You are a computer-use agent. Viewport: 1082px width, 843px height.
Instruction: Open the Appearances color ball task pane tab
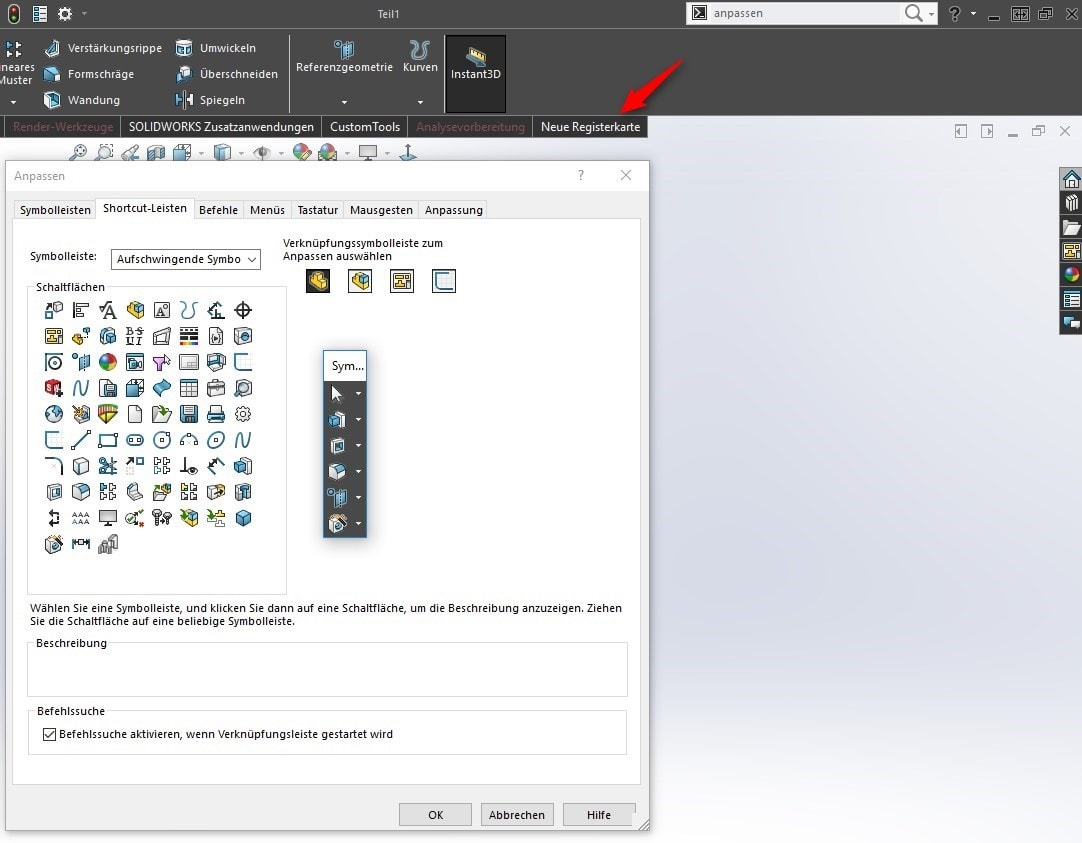click(x=1071, y=275)
